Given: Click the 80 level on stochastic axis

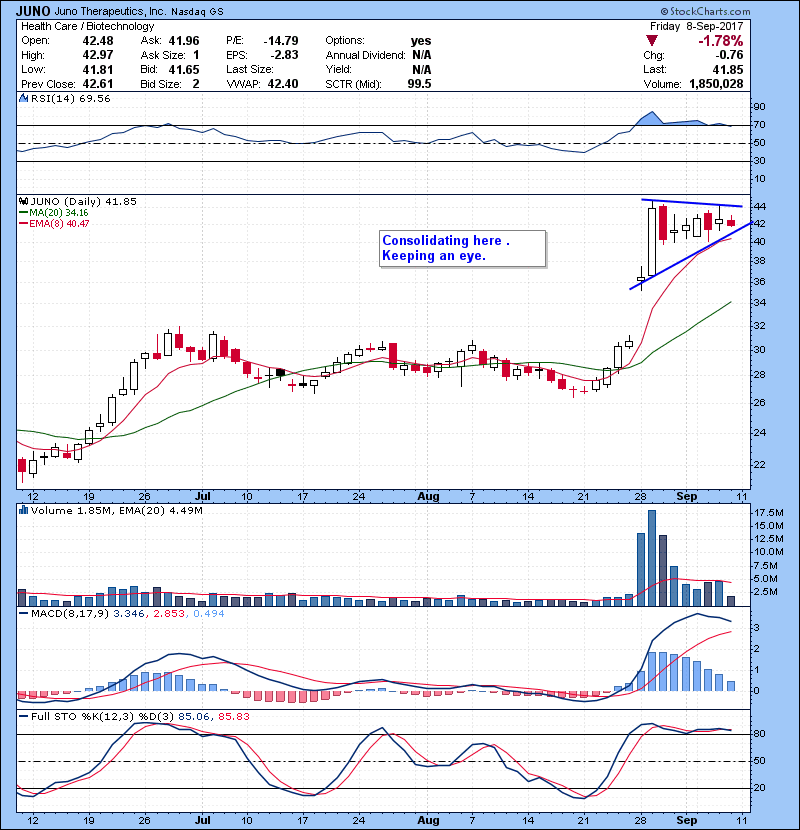Looking at the screenshot, I should coord(760,734).
